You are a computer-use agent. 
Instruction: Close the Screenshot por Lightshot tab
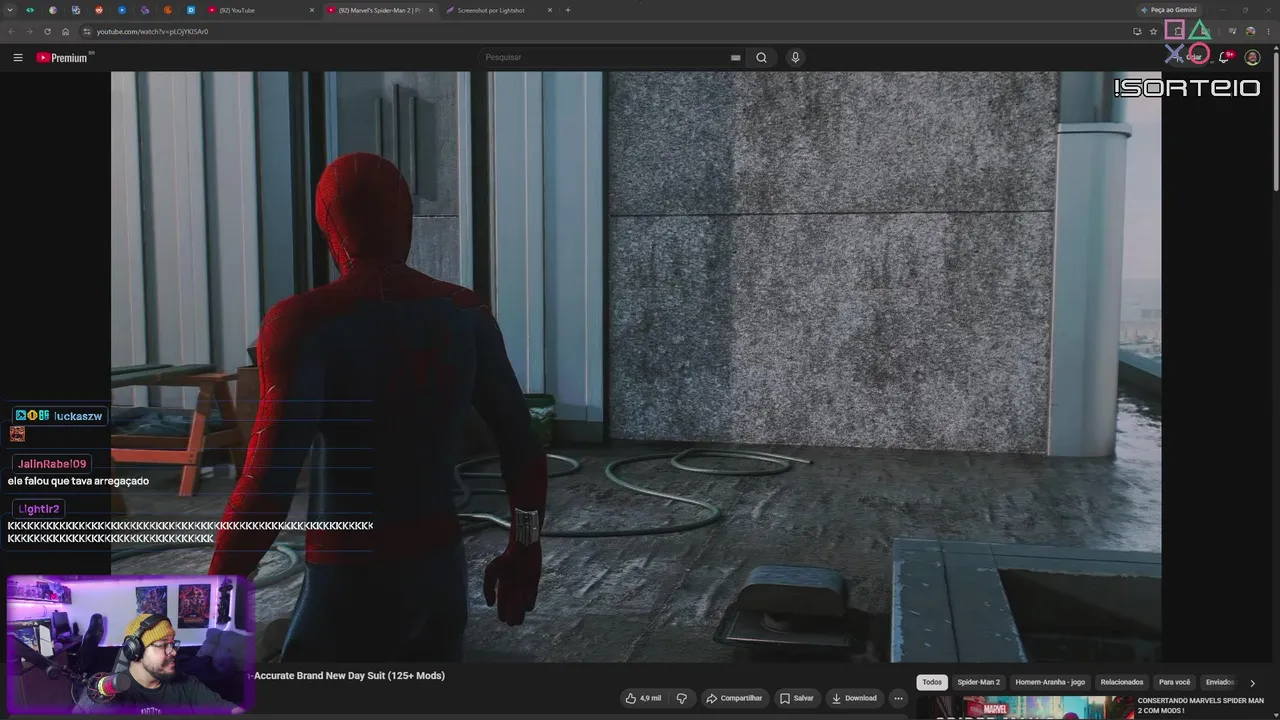pos(549,10)
